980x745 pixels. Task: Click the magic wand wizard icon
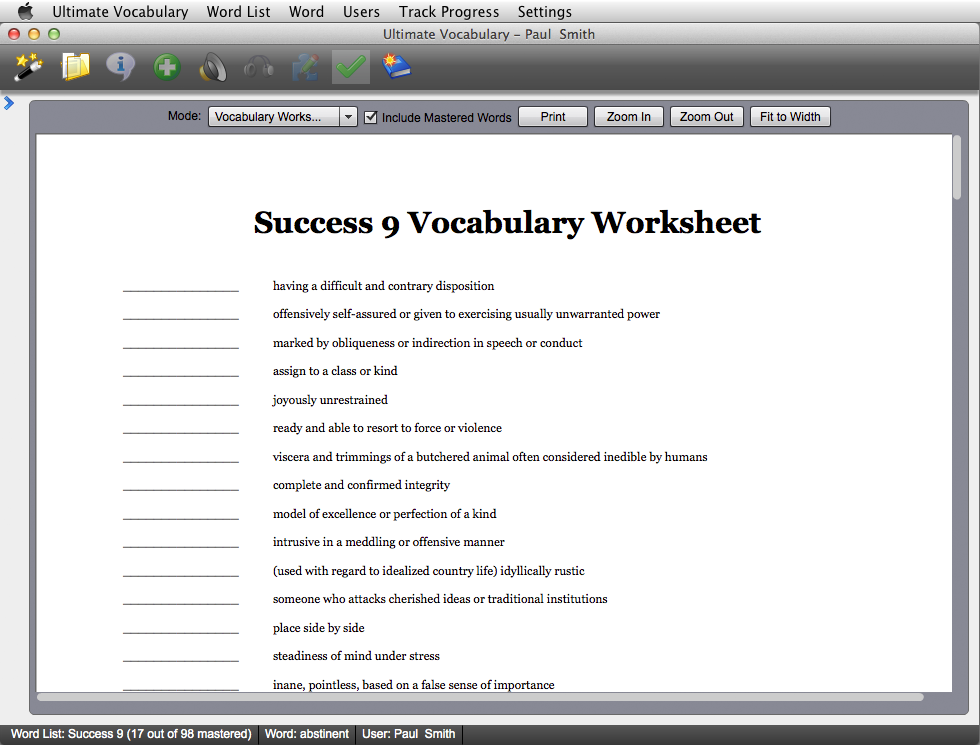[x=28, y=67]
